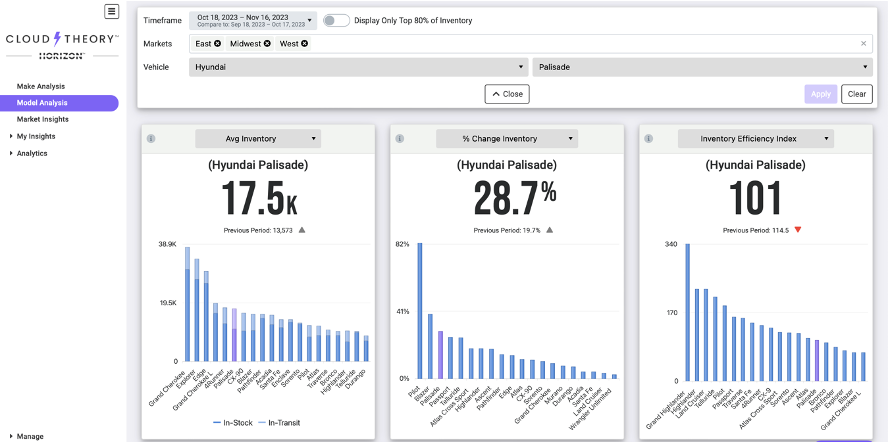Select Model Analysis in sidebar
Screen dimensions: 888x442
pos(59,103)
